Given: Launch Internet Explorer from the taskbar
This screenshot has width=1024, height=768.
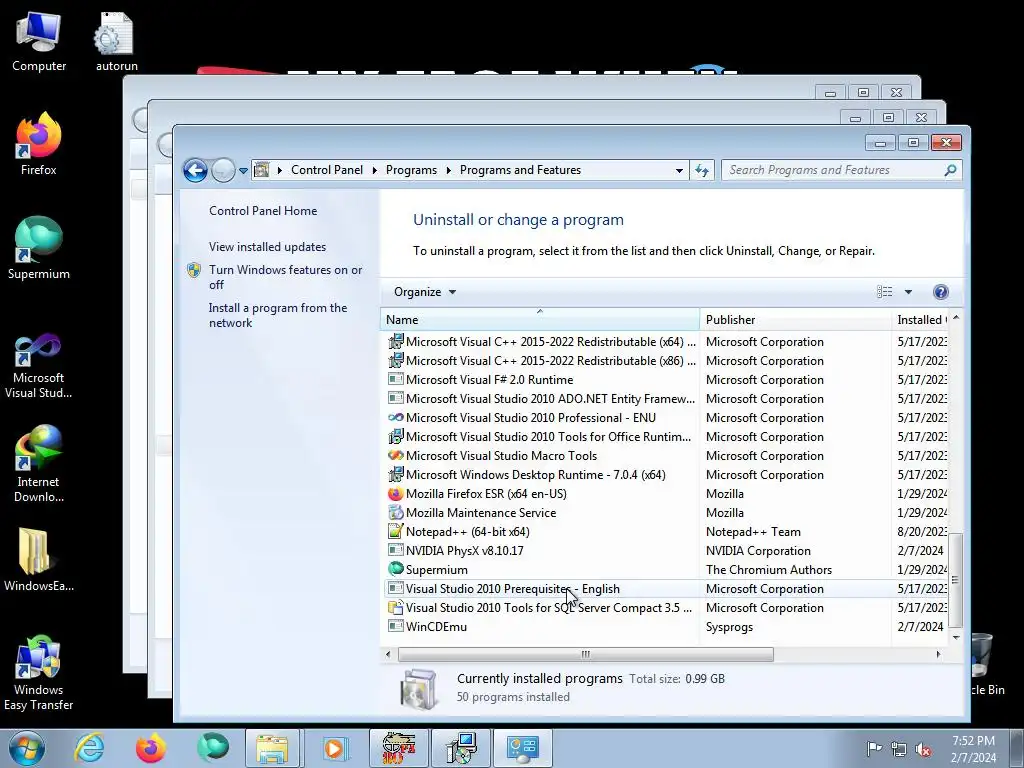Looking at the screenshot, I should (x=89, y=748).
